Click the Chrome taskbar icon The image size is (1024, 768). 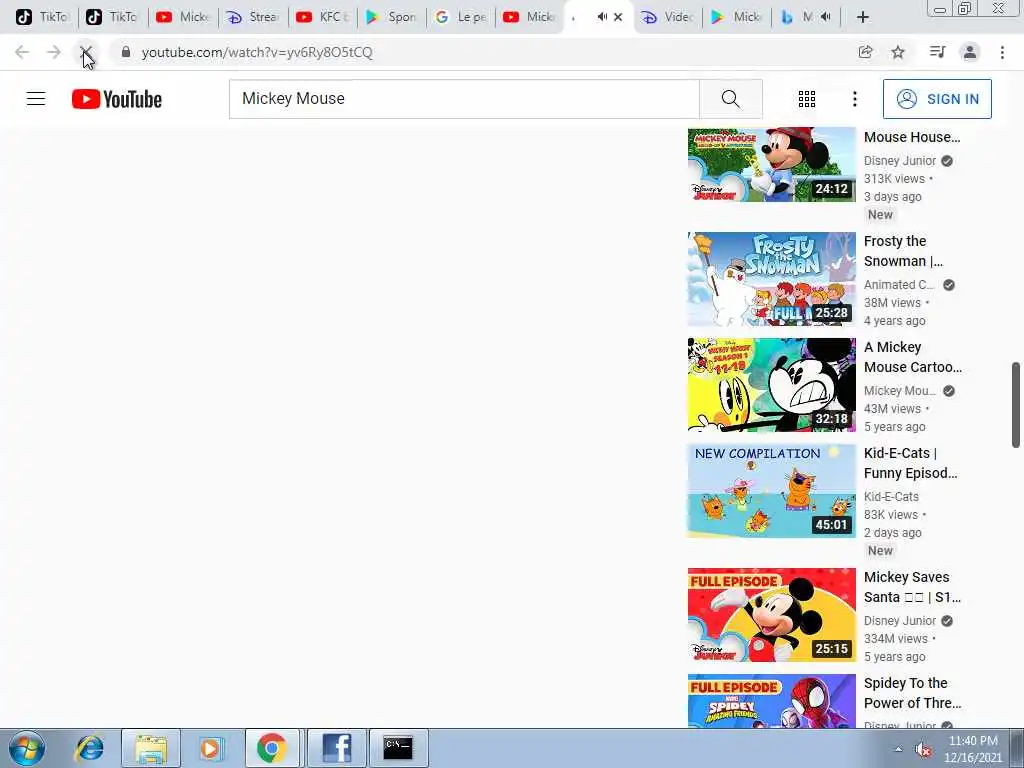[272, 748]
